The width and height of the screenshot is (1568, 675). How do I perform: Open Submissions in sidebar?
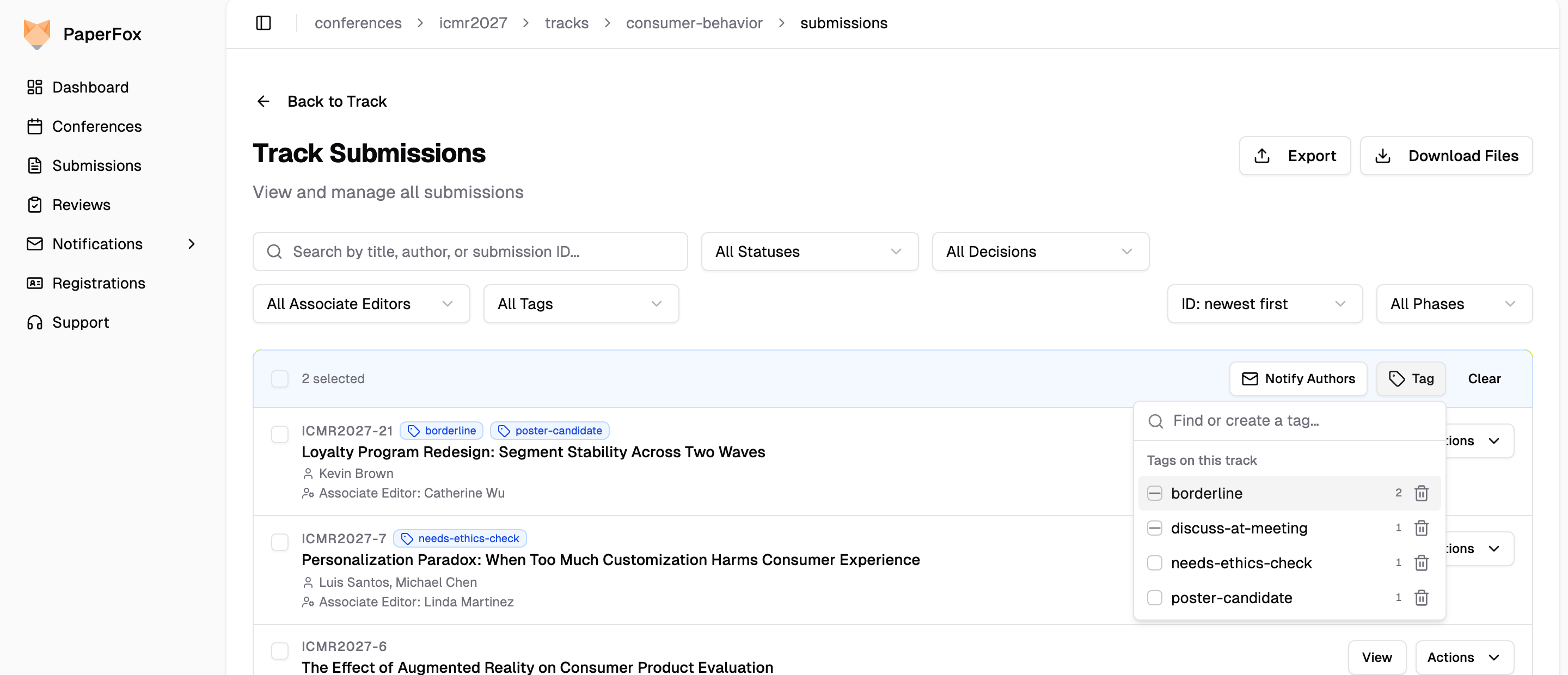(97, 165)
